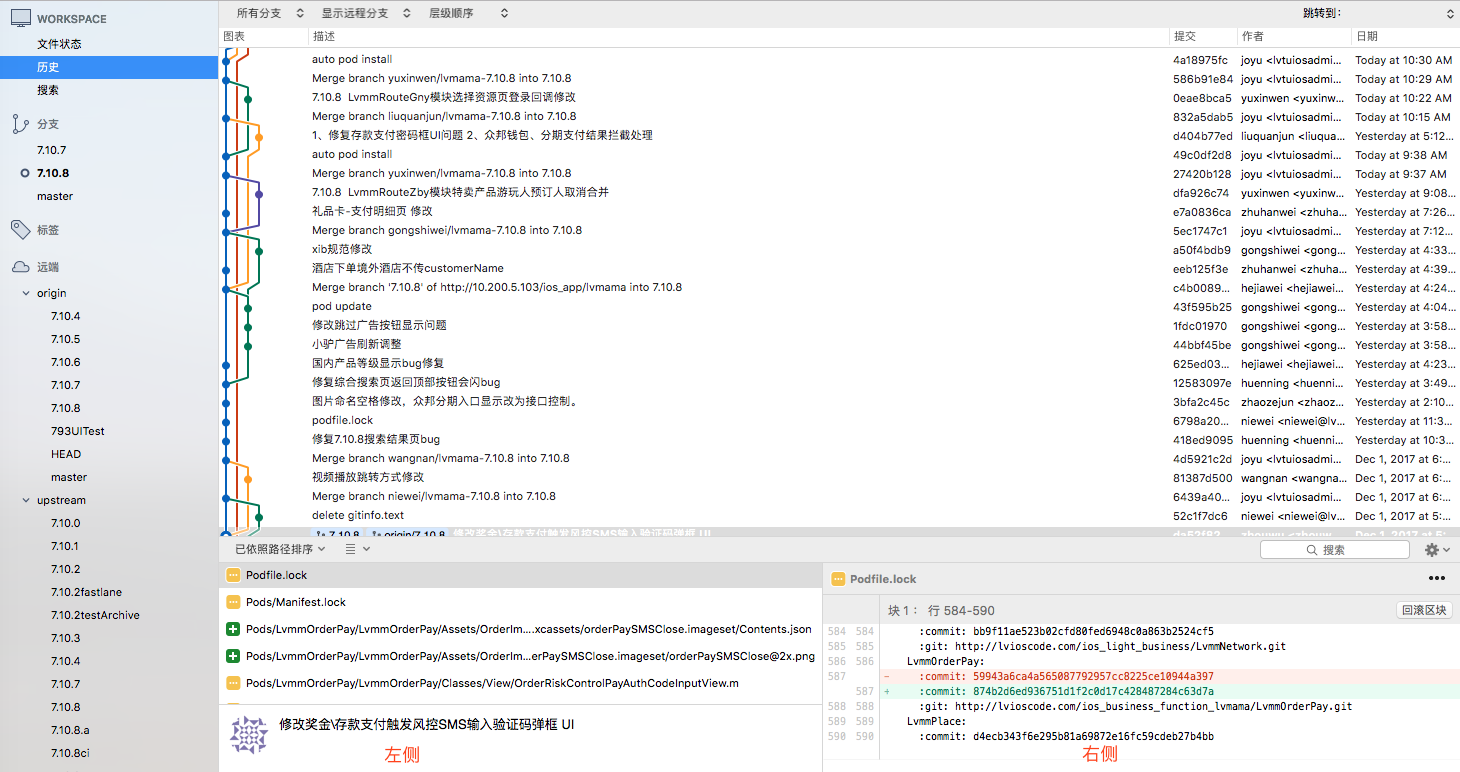Open the 已依照路径排序 sort dropdown
1460x772 pixels.
point(280,549)
